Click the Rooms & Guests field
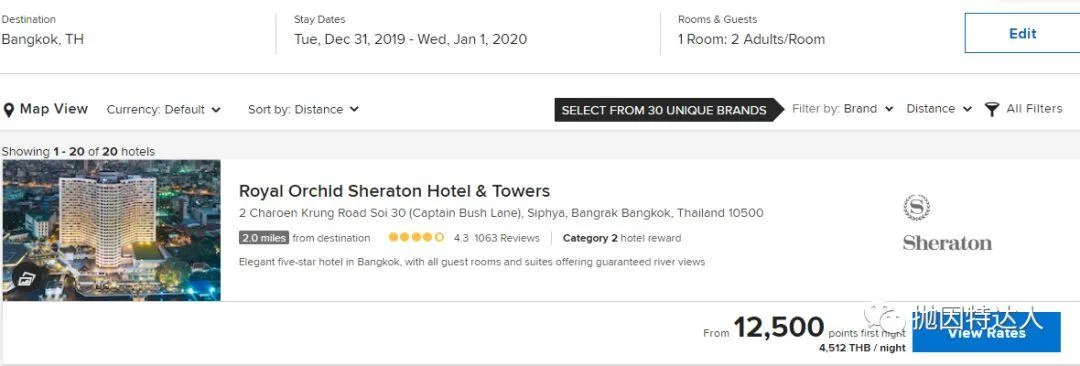The height and width of the screenshot is (366, 1080). click(x=751, y=31)
